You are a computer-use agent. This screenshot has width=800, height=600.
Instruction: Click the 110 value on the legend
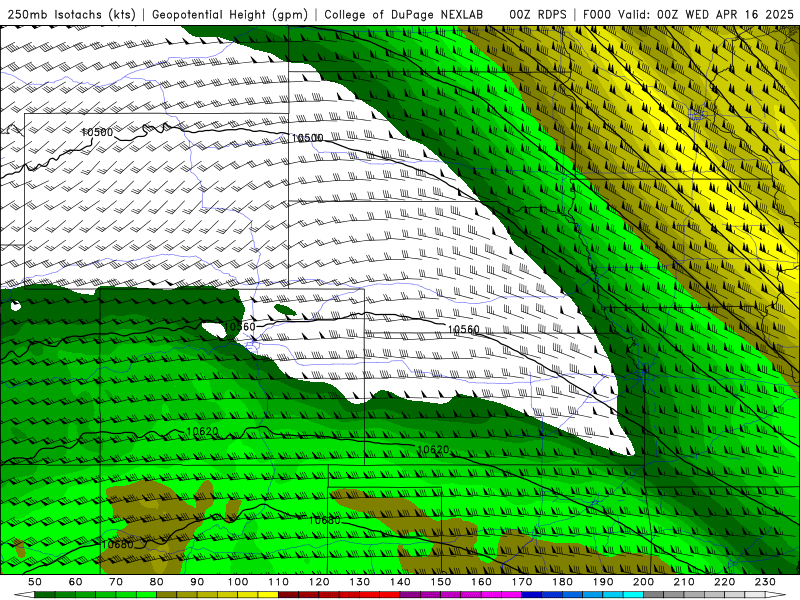[x=279, y=582]
